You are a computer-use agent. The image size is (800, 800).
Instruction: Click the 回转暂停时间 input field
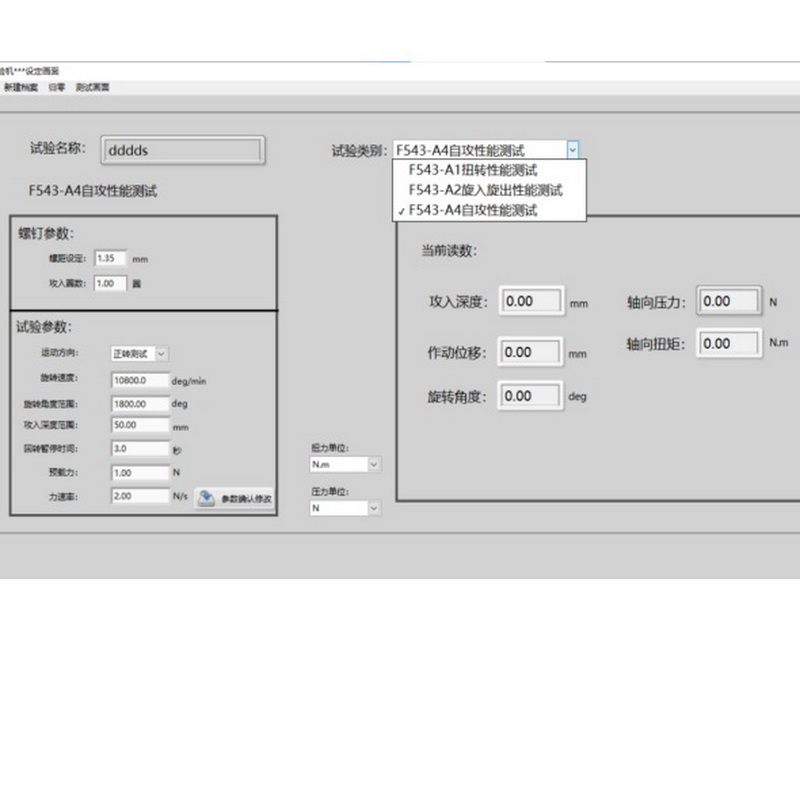click(140, 448)
